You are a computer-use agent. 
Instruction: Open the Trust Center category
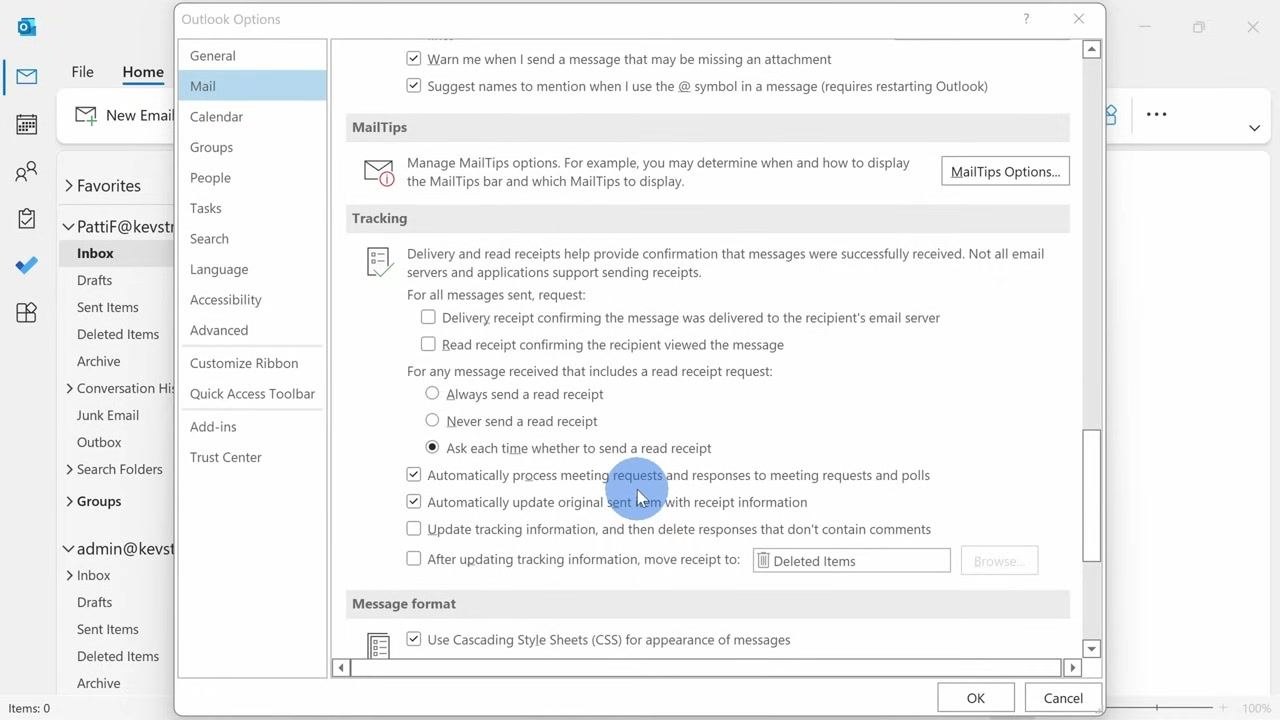point(252,457)
